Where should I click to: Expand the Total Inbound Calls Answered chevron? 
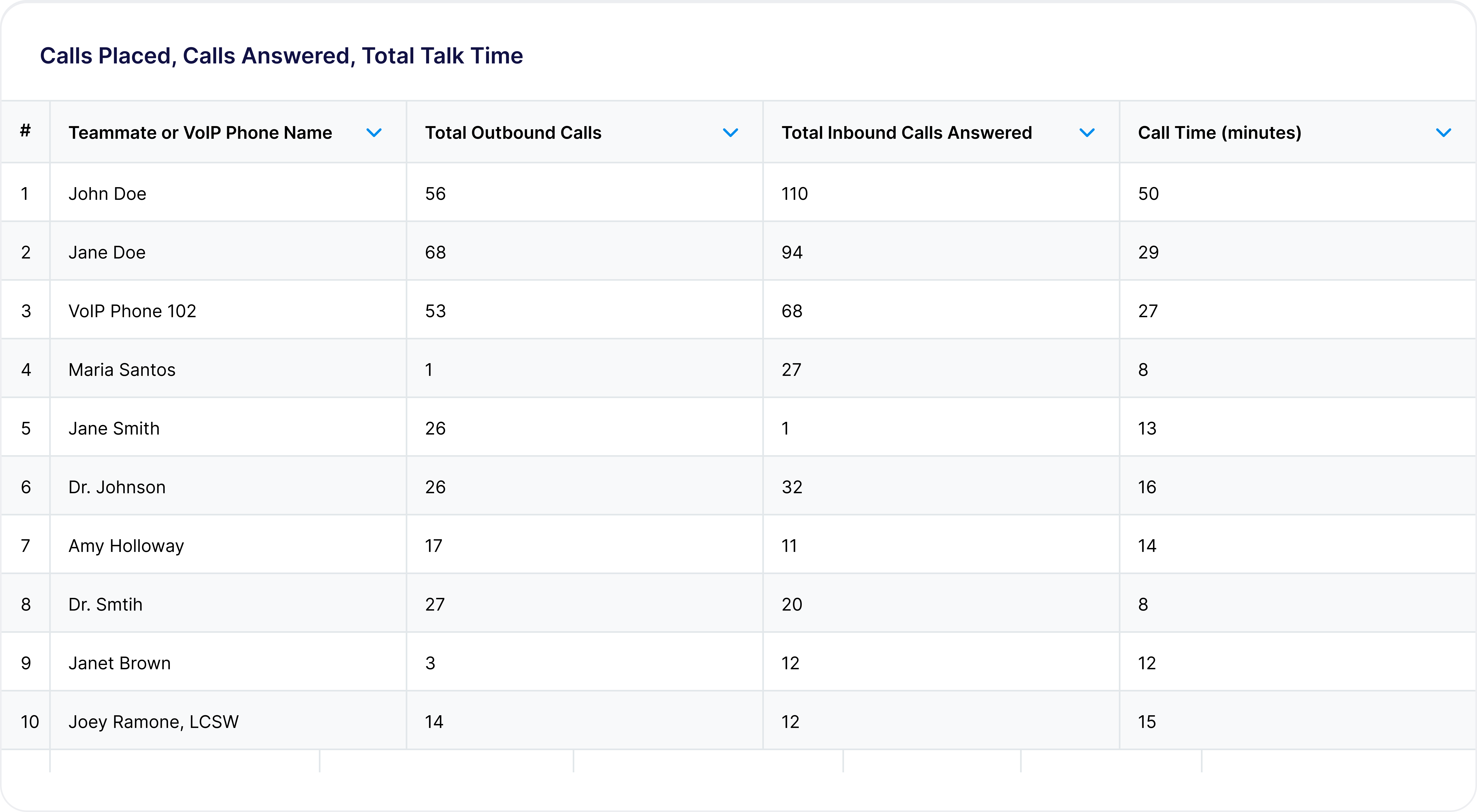coord(1087,133)
